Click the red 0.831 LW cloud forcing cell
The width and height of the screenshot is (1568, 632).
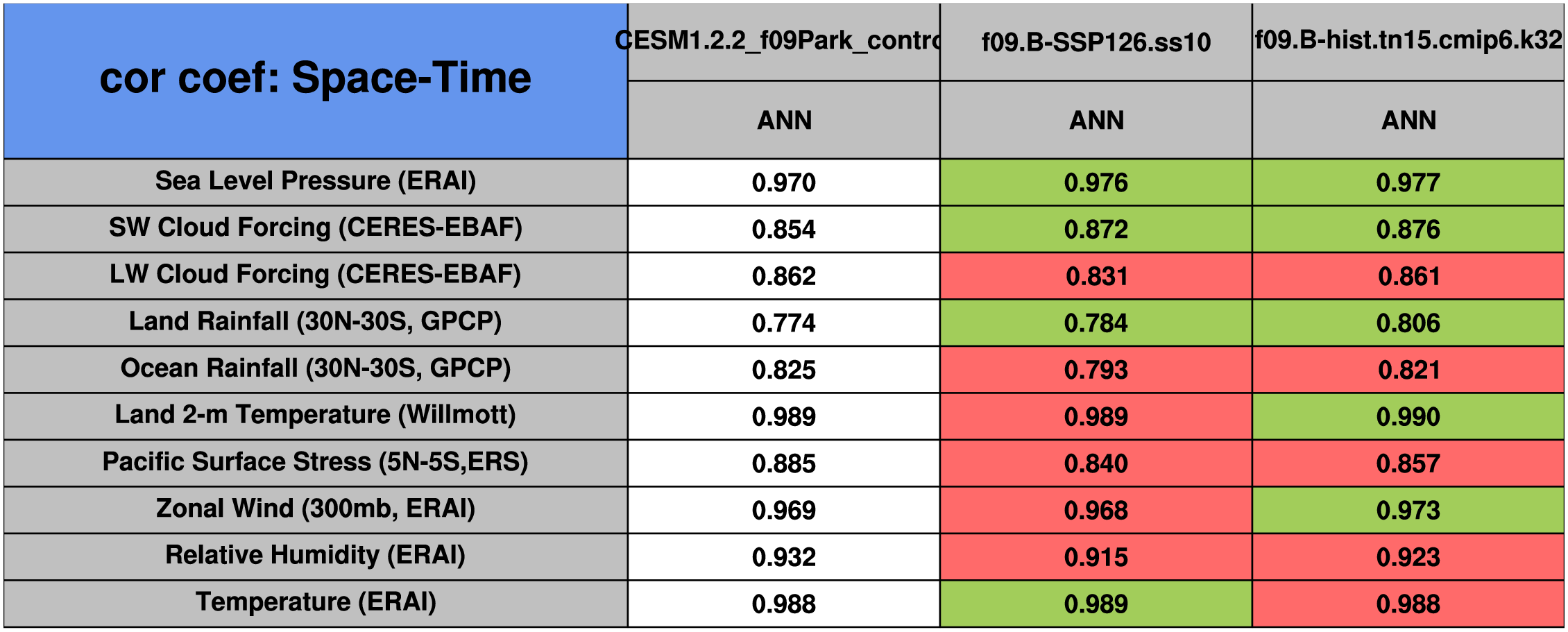coord(1096,276)
